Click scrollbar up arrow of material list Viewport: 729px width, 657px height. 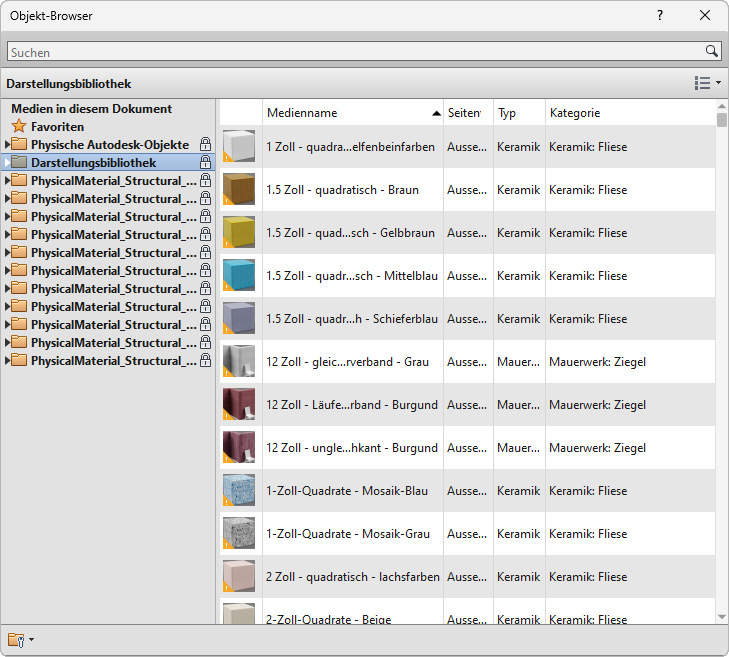coord(722,106)
